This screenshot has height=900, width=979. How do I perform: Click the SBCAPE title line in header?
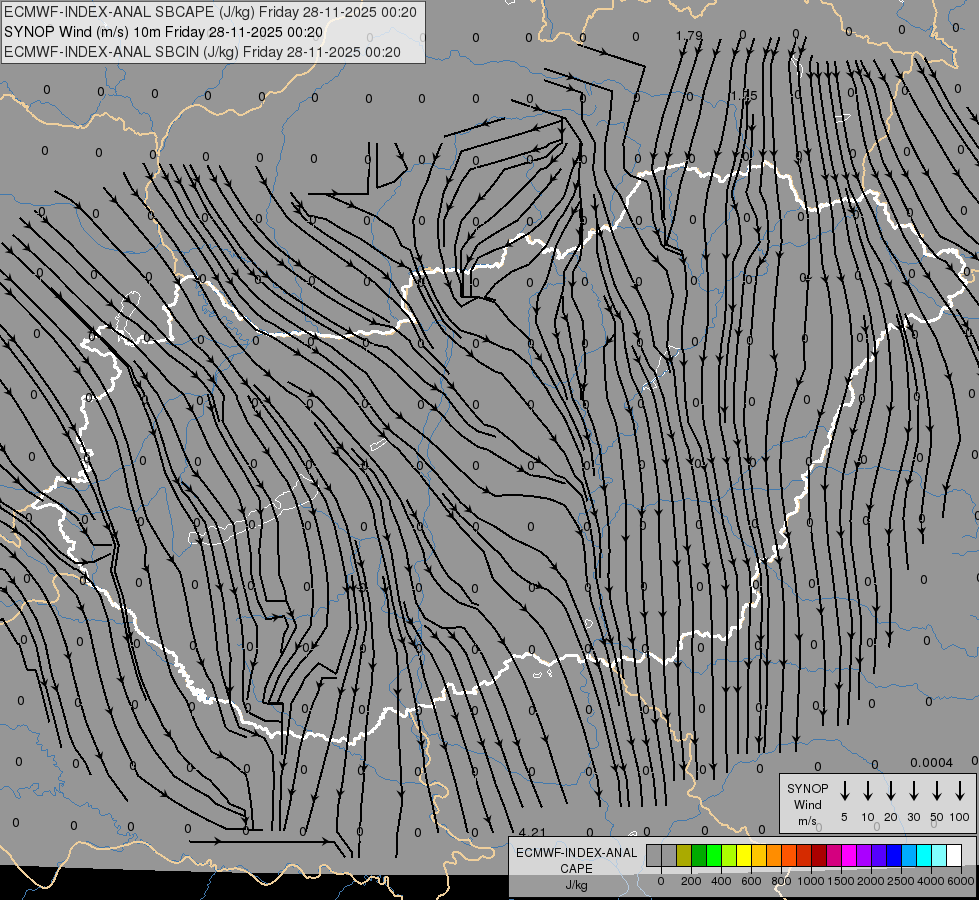210,12
